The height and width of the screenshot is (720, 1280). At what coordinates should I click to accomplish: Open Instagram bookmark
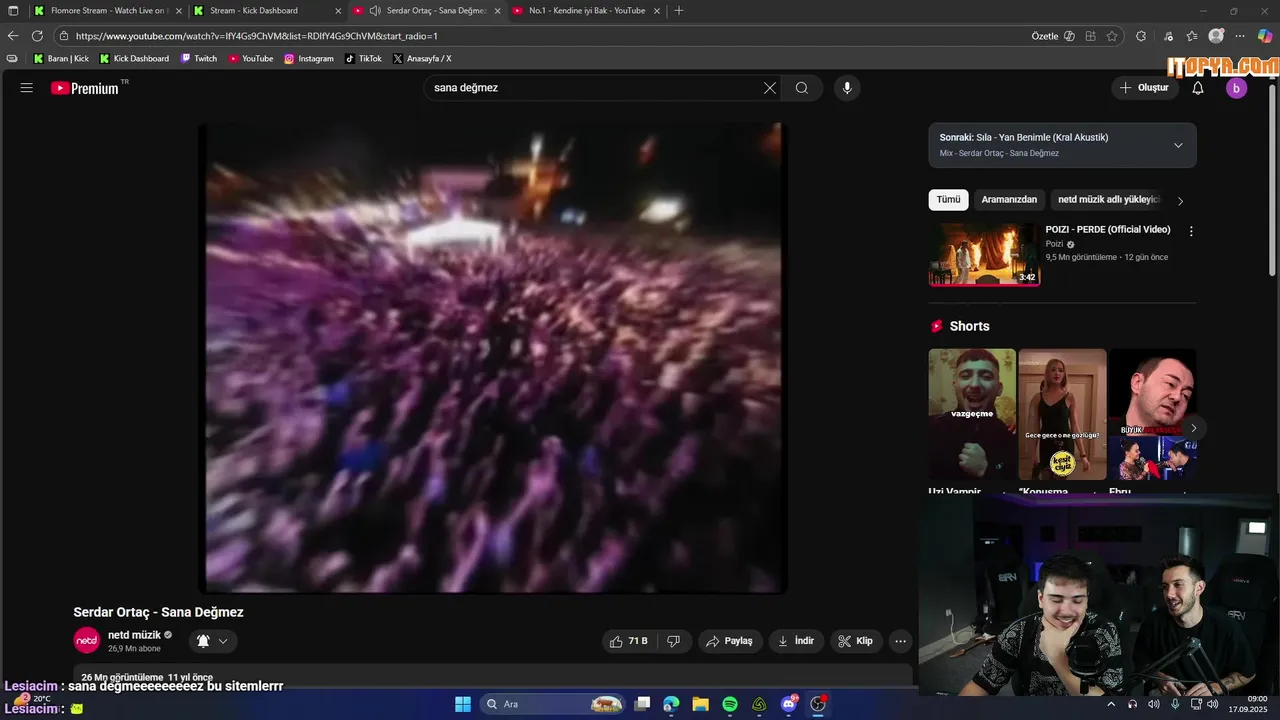(x=308, y=59)
